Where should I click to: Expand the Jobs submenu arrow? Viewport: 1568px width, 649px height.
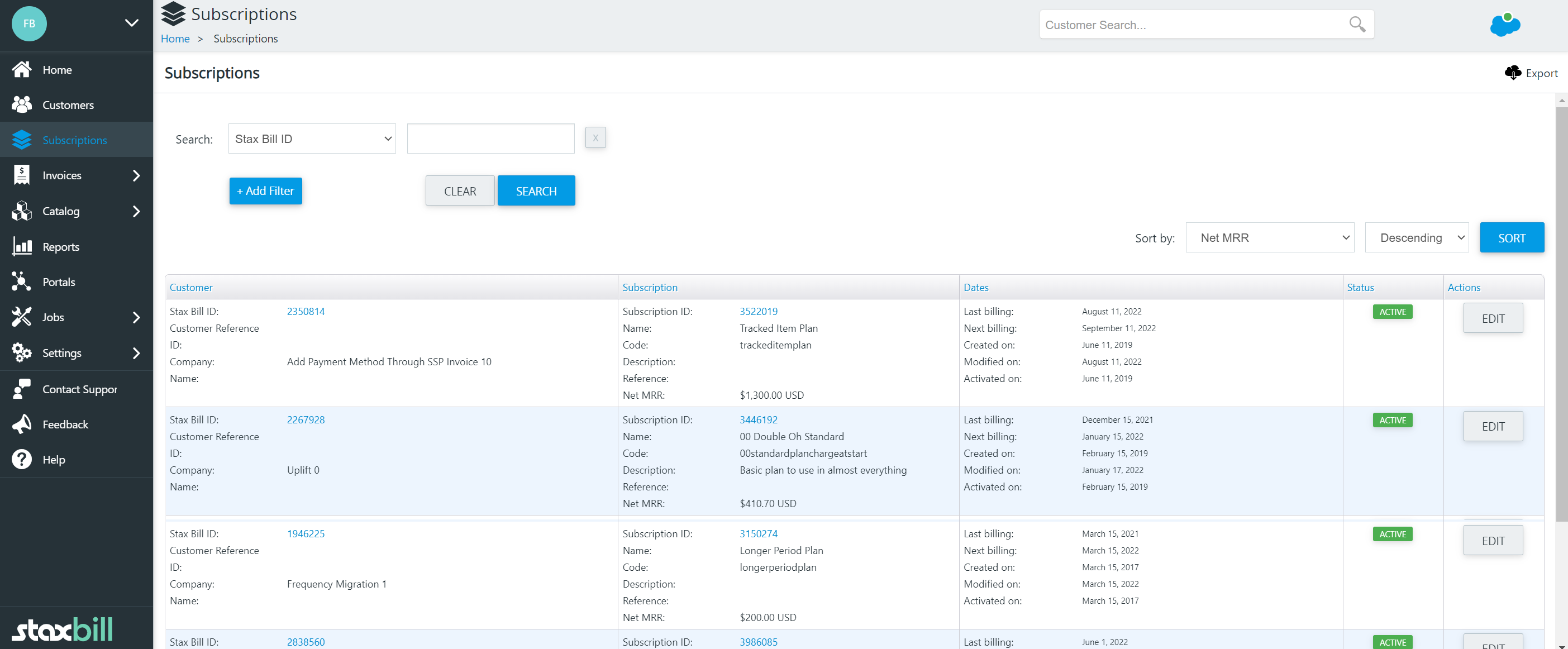[136, 317]
